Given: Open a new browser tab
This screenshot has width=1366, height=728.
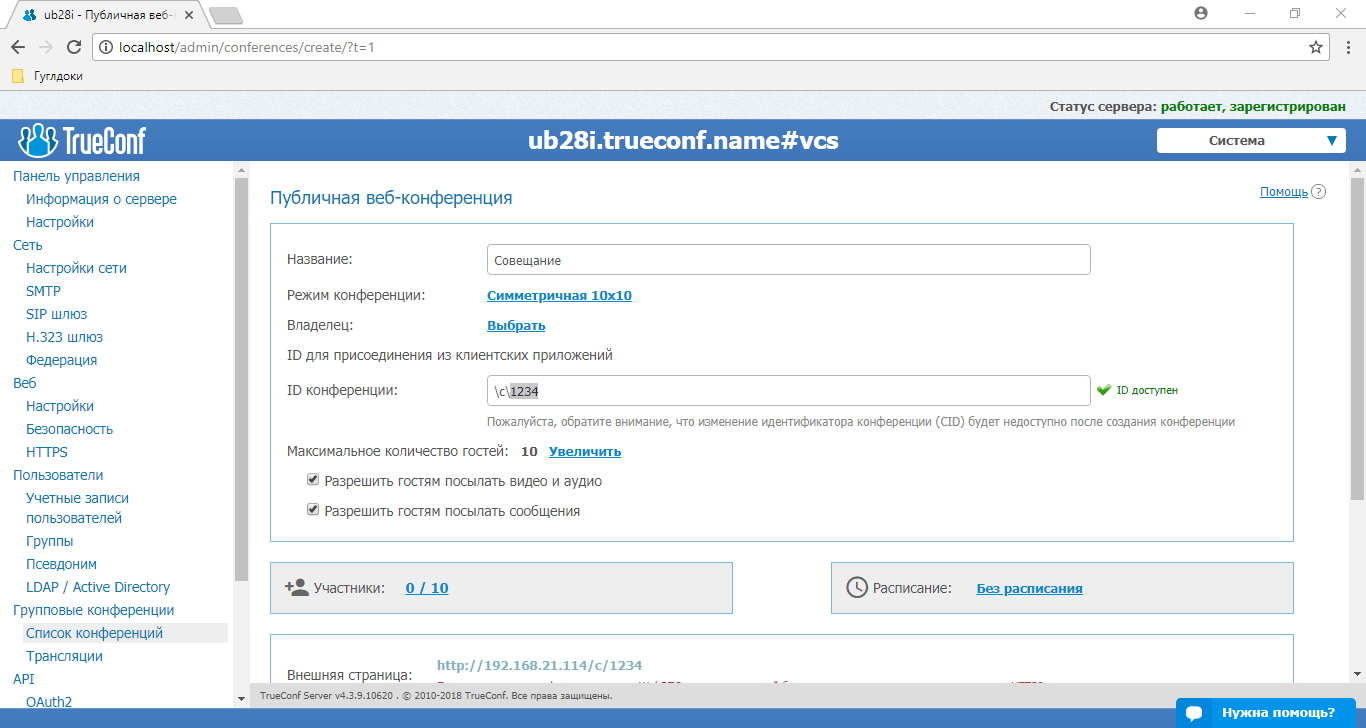Looking at the screenshot, I should [226, 15].
